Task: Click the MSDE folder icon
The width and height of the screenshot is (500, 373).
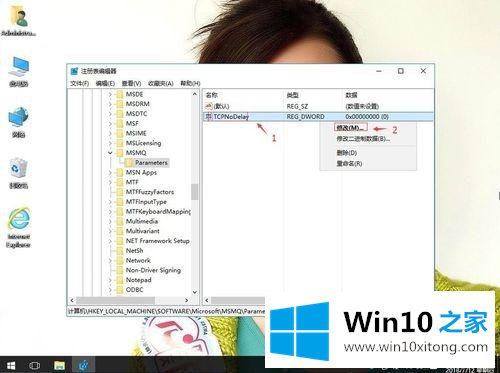Action: click(x=119, y=94)
